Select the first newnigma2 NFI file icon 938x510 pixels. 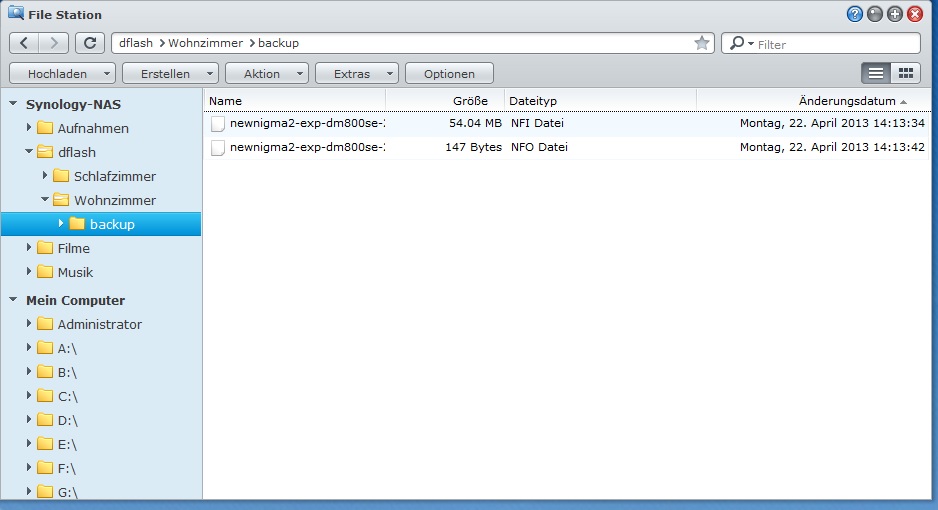[218, 124]
